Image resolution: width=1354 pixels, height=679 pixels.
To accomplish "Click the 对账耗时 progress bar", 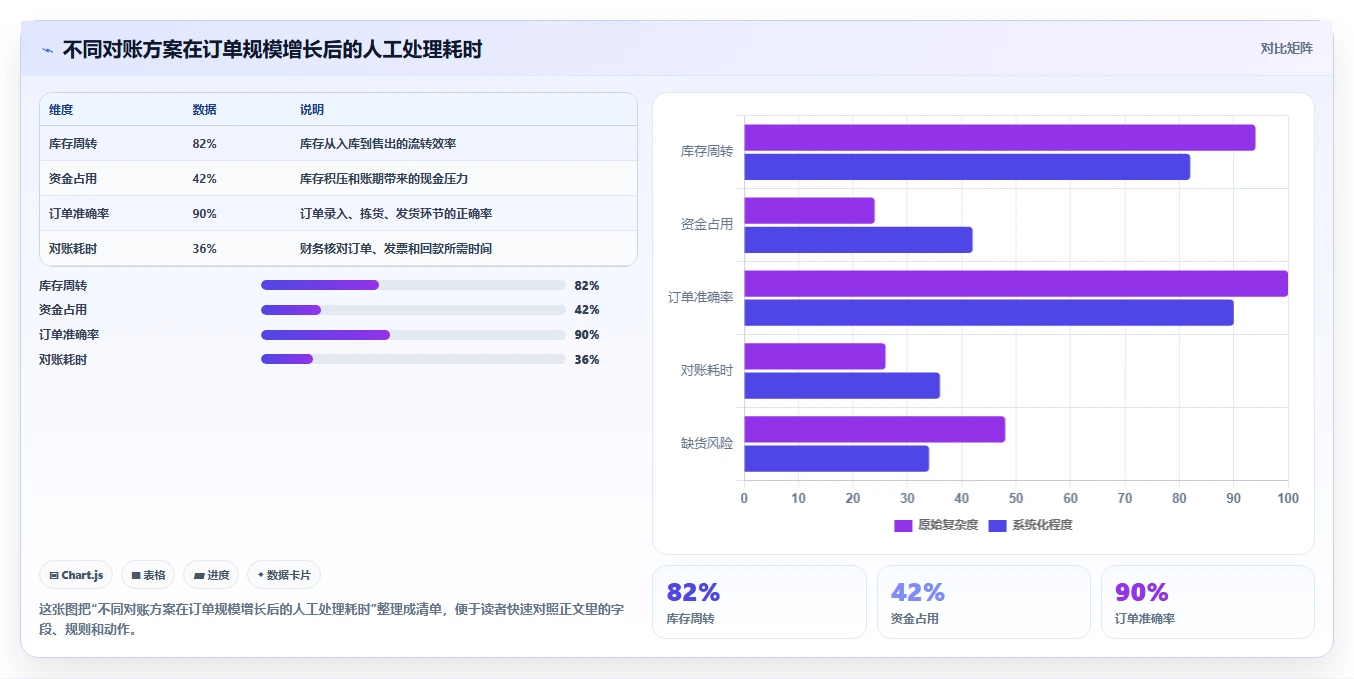I will point(413,359).
